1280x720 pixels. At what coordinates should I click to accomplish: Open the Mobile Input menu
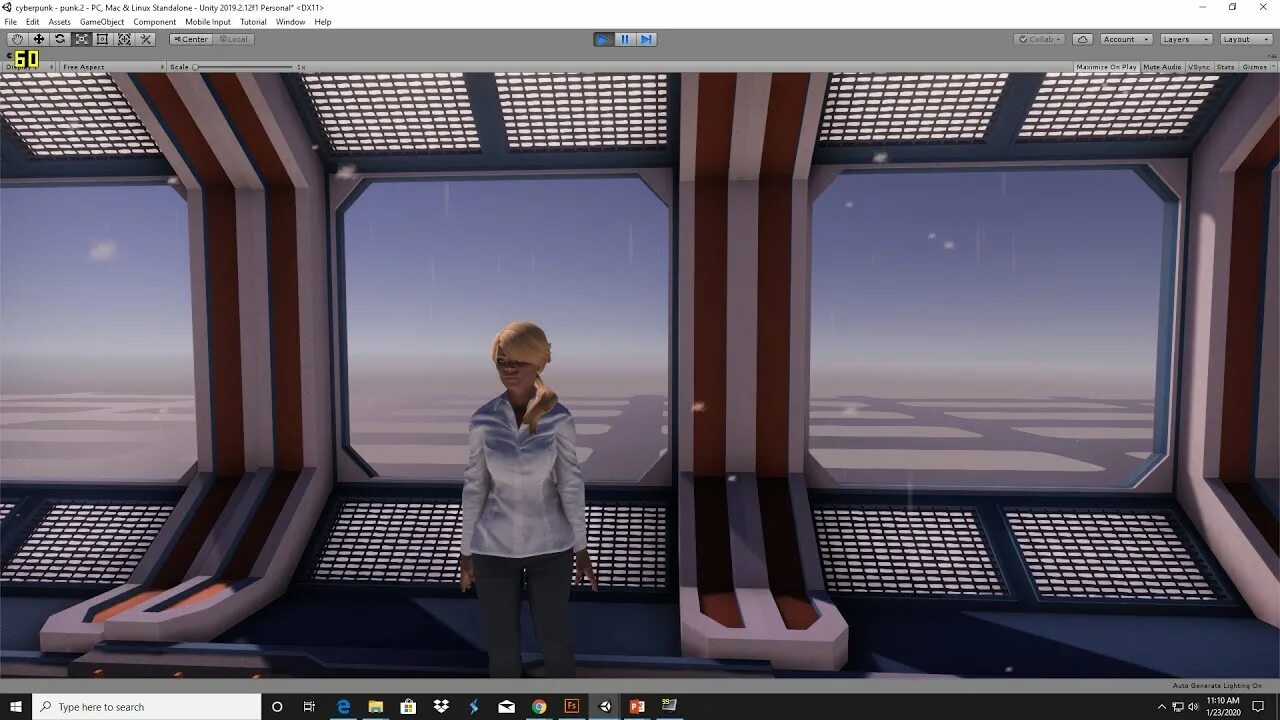coord(208,22)
